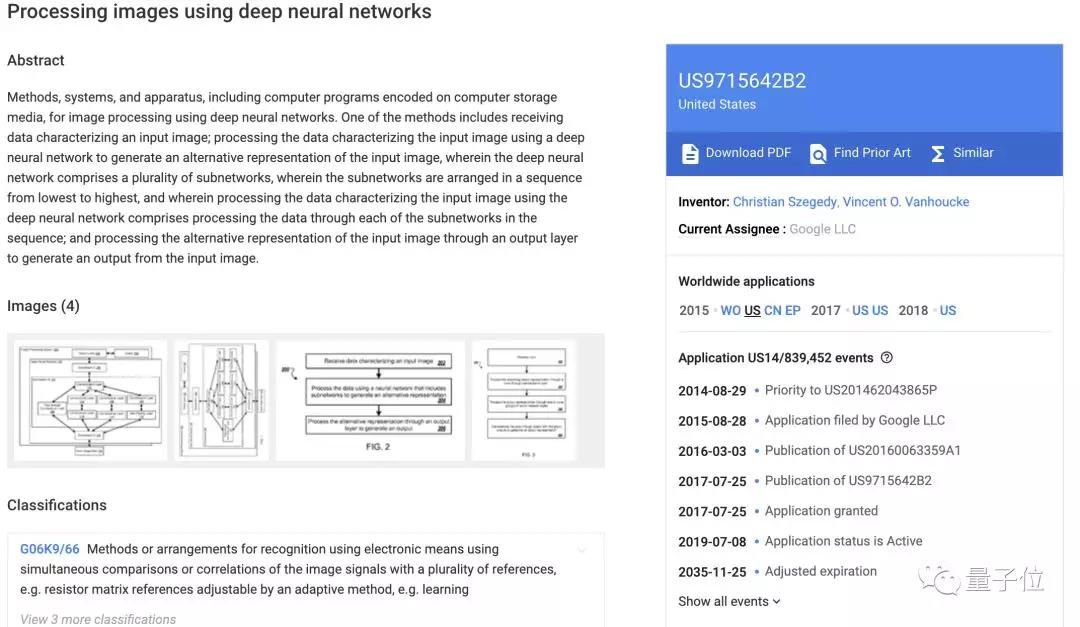The width and height of the screenshot is (1080, 627).
Task: Click the Worldwide applications heading
Action: (x=746, y=281)
